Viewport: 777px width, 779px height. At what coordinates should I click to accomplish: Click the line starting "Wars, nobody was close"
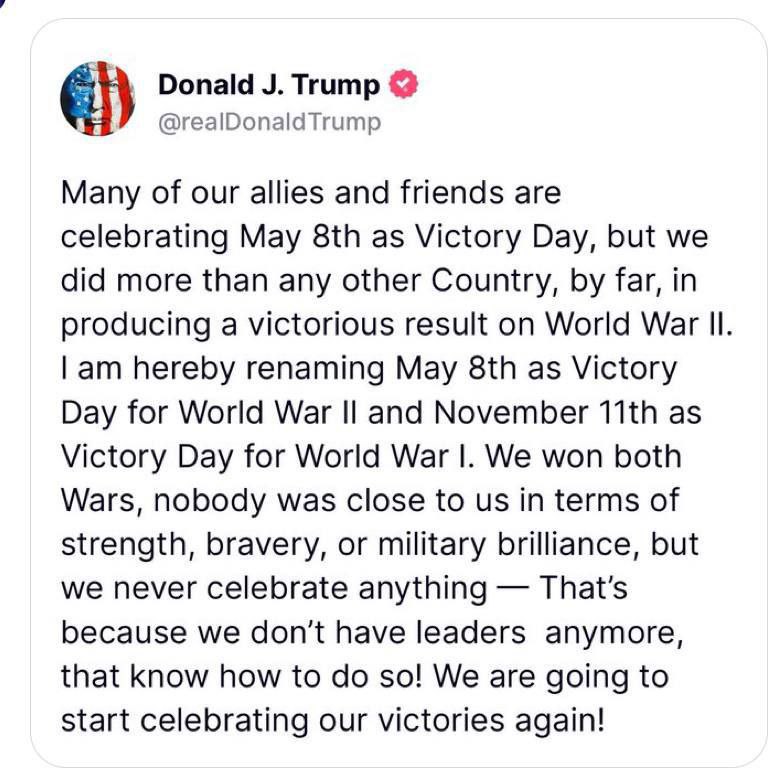(370, 501)
